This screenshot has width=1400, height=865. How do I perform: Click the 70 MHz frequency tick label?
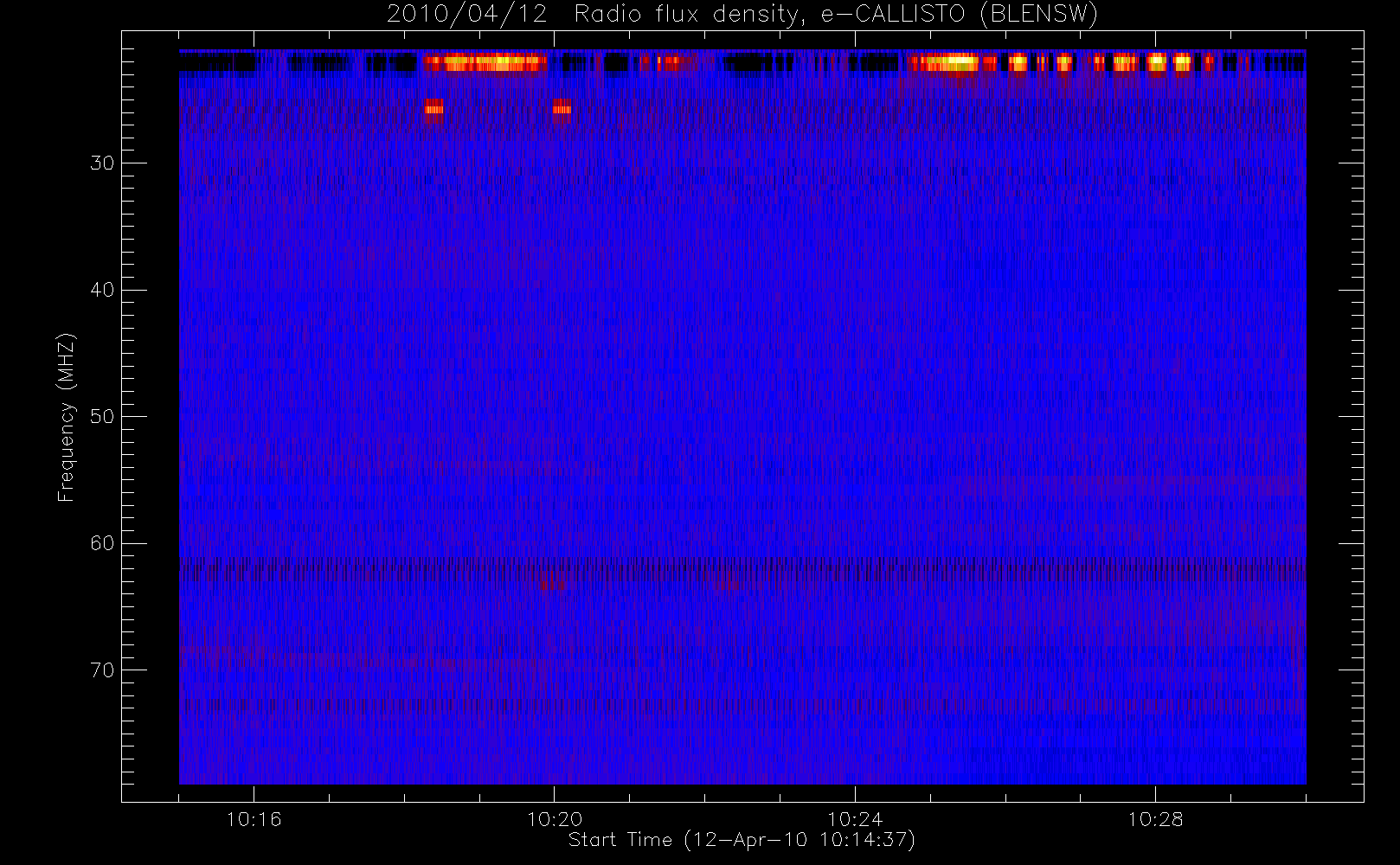tap(102, 670)
